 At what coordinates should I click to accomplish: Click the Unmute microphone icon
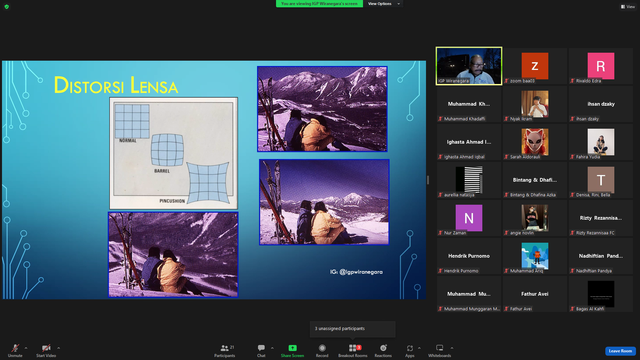click(15, 348)
